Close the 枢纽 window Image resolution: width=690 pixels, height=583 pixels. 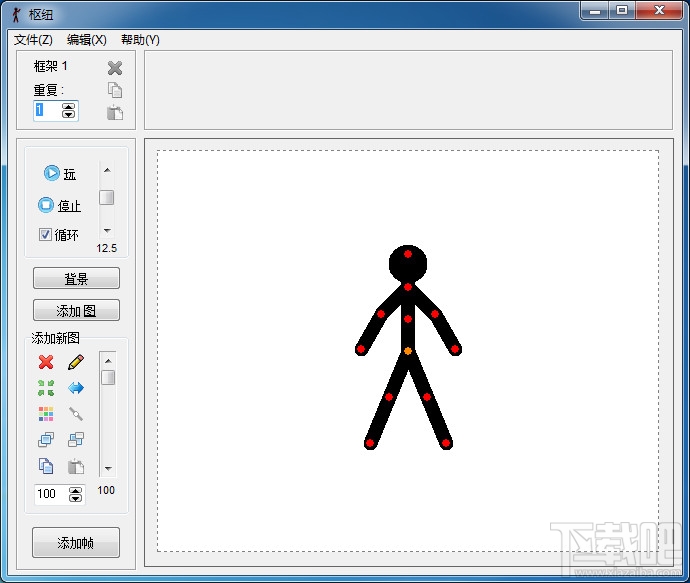click(659, 10)
